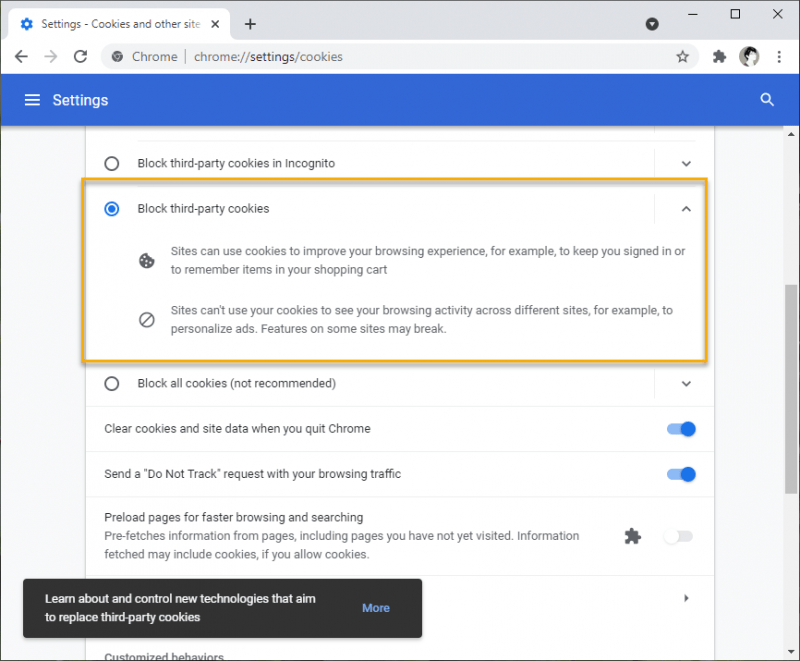Expand Block third-party cookies in Incognito details

pyautogui.click(x=686, y=163)
